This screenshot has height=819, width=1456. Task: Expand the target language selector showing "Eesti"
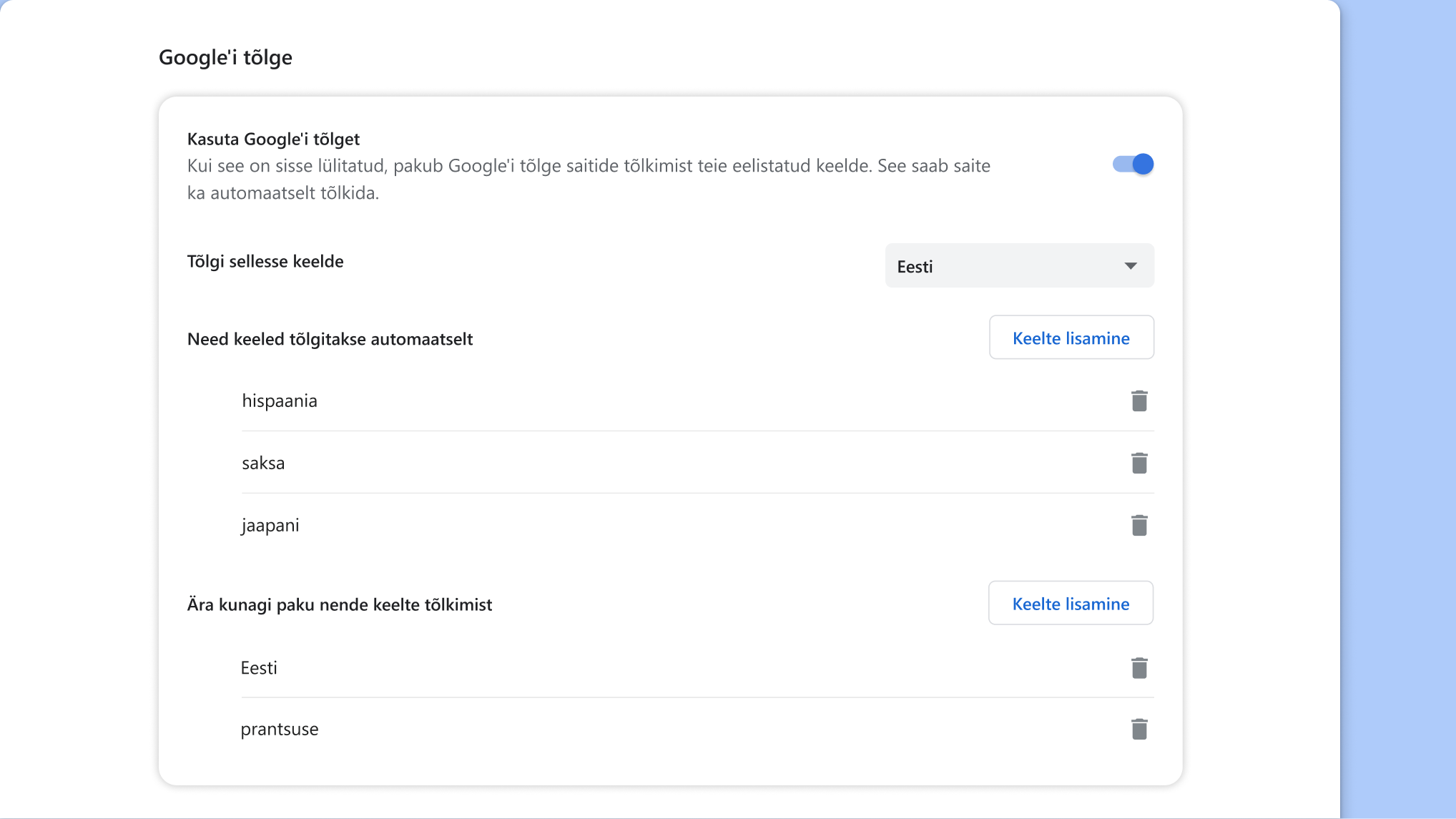[x=1019, y=265]
